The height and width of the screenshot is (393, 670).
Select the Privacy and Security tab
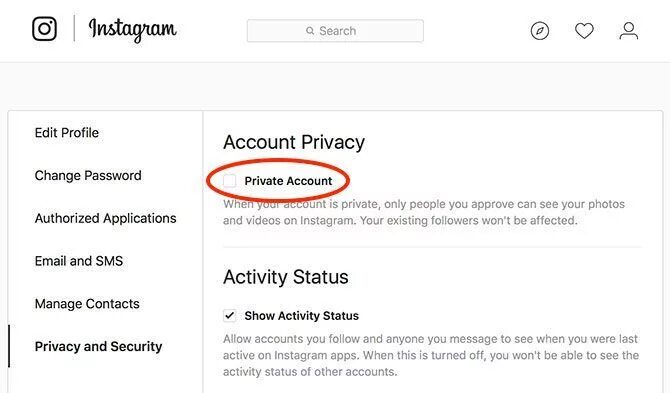point(99,346)
